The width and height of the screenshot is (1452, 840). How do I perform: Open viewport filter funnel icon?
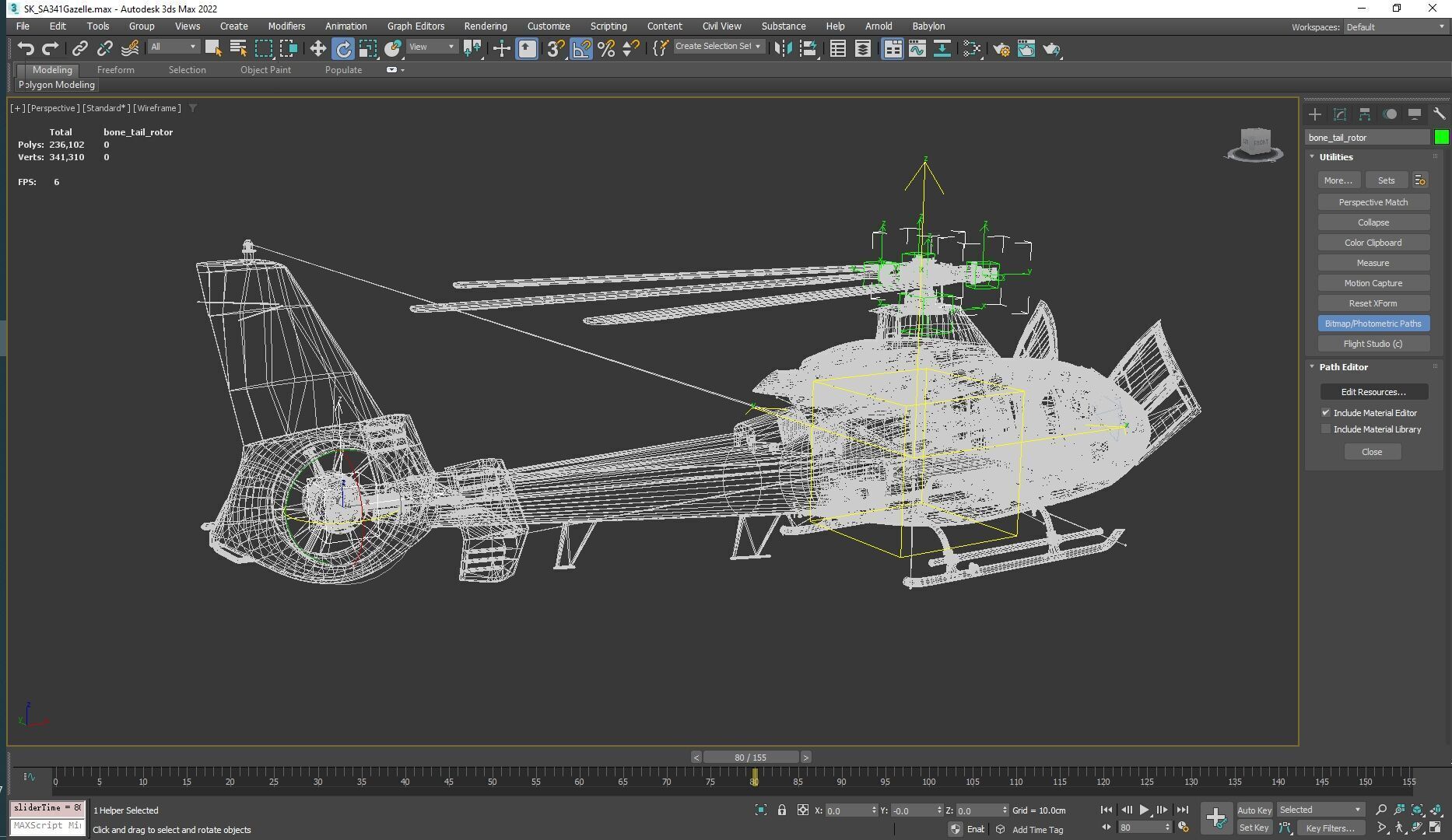[192, 108]
